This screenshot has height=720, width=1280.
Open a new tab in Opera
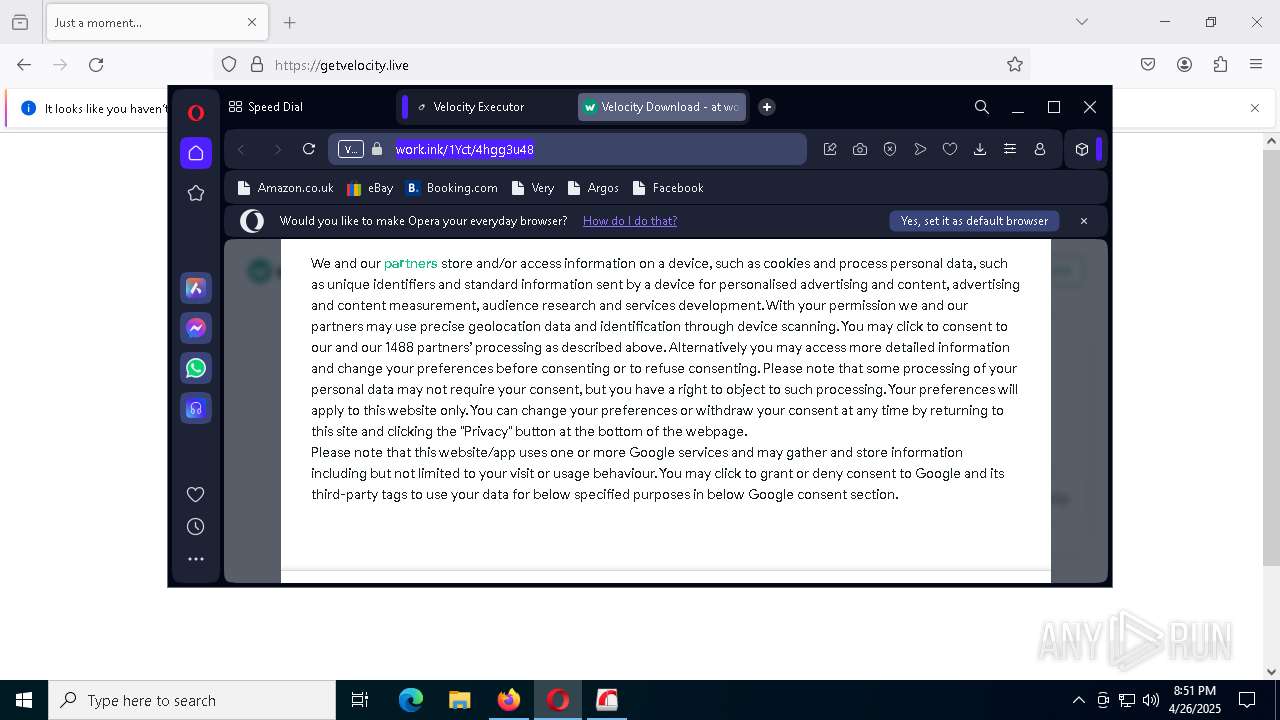[x=767, y=107]
